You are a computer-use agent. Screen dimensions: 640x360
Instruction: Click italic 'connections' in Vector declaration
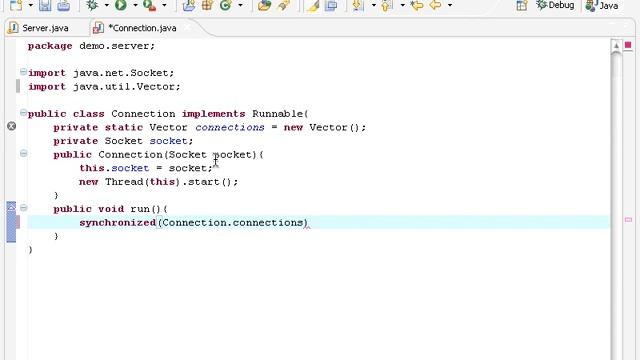pos(229,127)
